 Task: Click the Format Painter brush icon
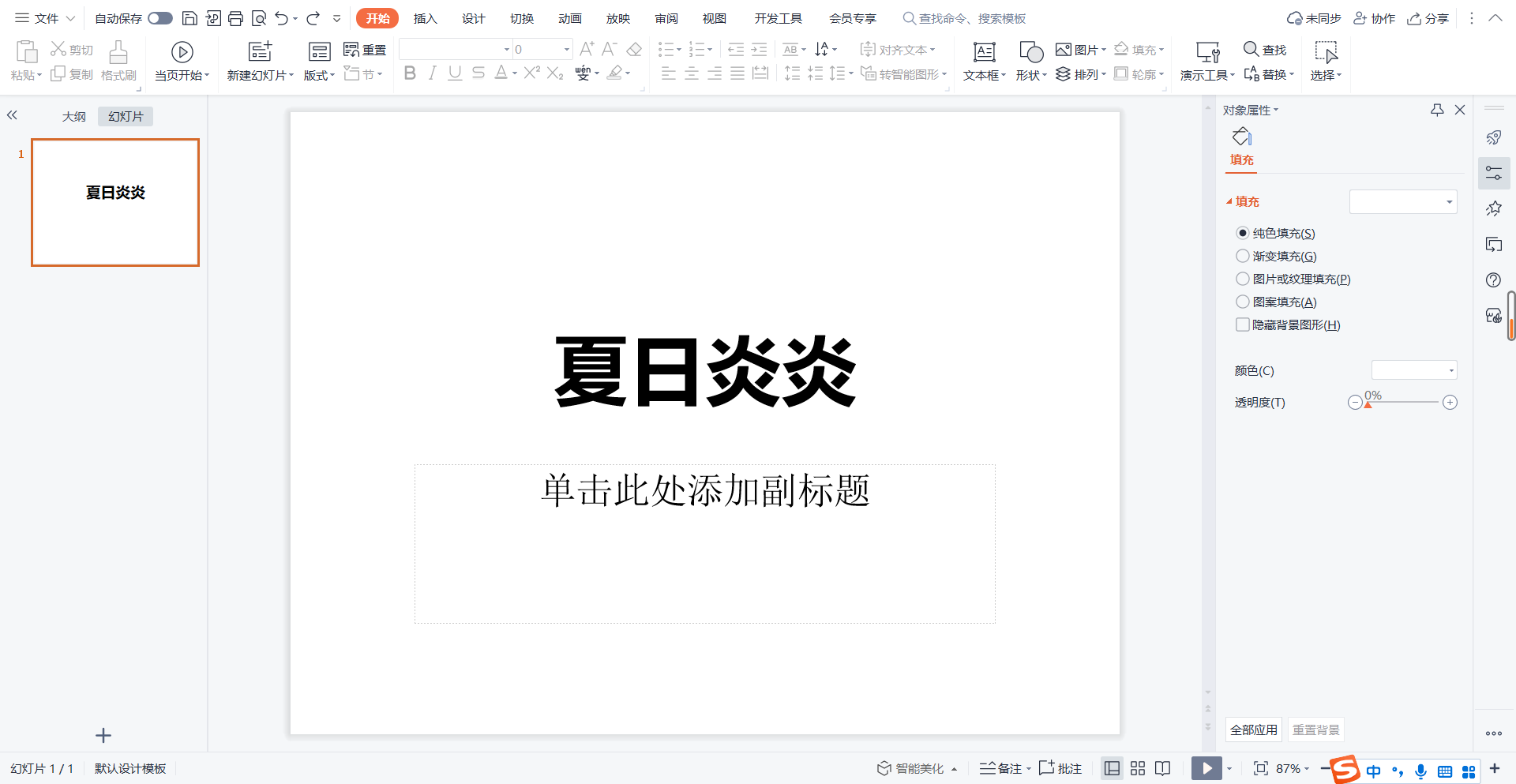point(118,52)
